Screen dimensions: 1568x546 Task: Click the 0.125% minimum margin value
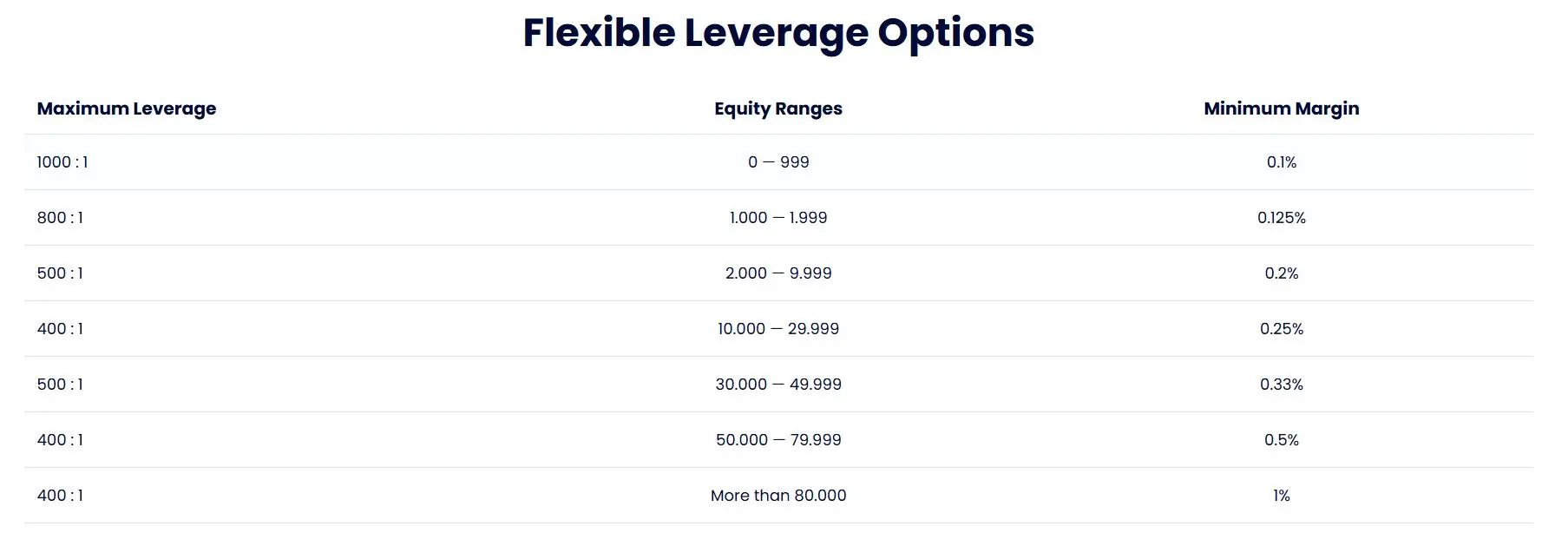tap(1282, 218)
